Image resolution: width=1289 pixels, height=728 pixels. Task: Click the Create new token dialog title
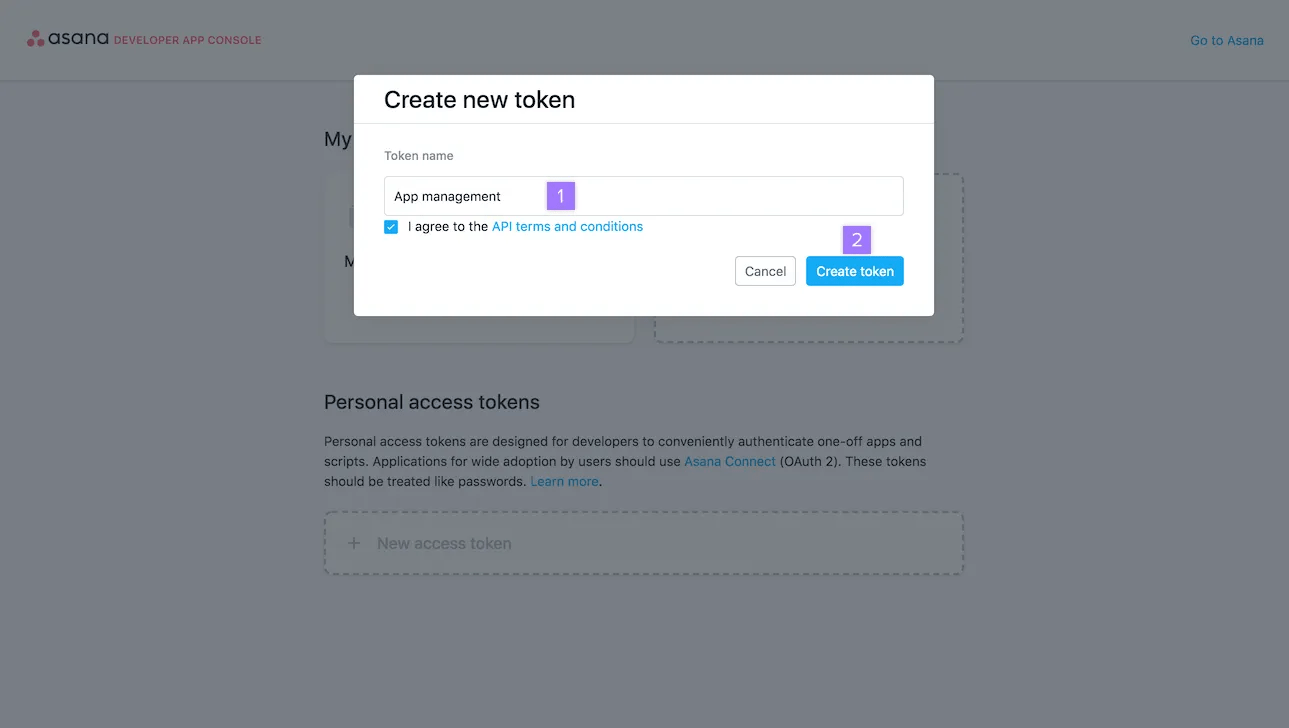tap(479, 100)
